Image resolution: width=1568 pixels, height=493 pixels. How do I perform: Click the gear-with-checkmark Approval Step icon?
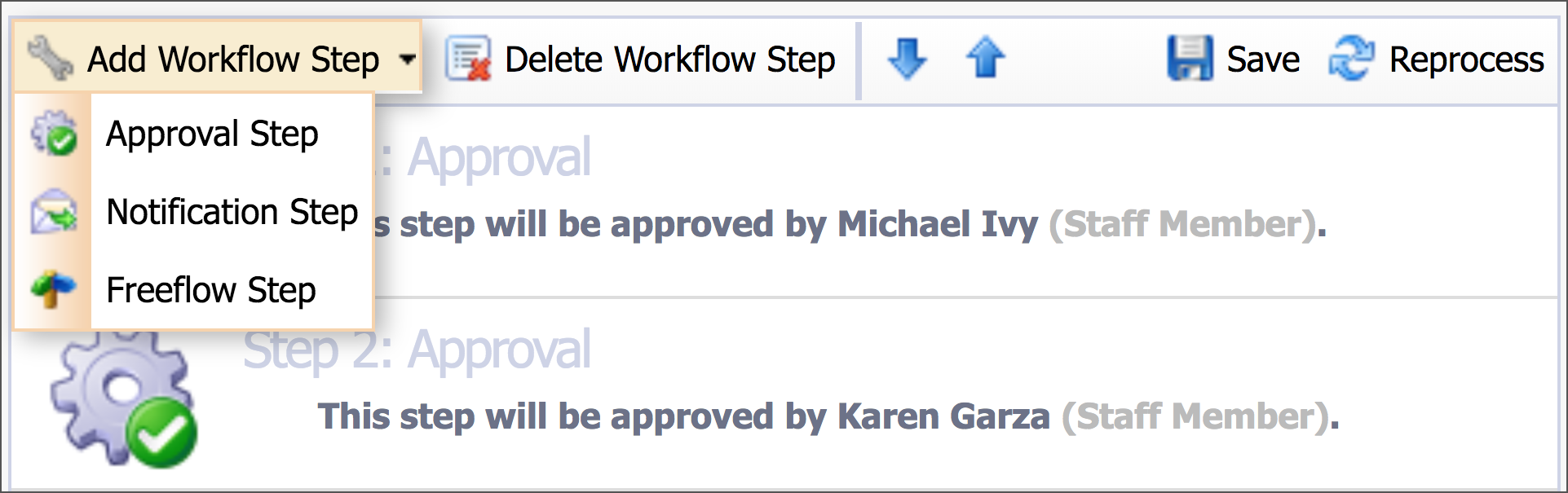pyautogui.click(x=54, y=134)
